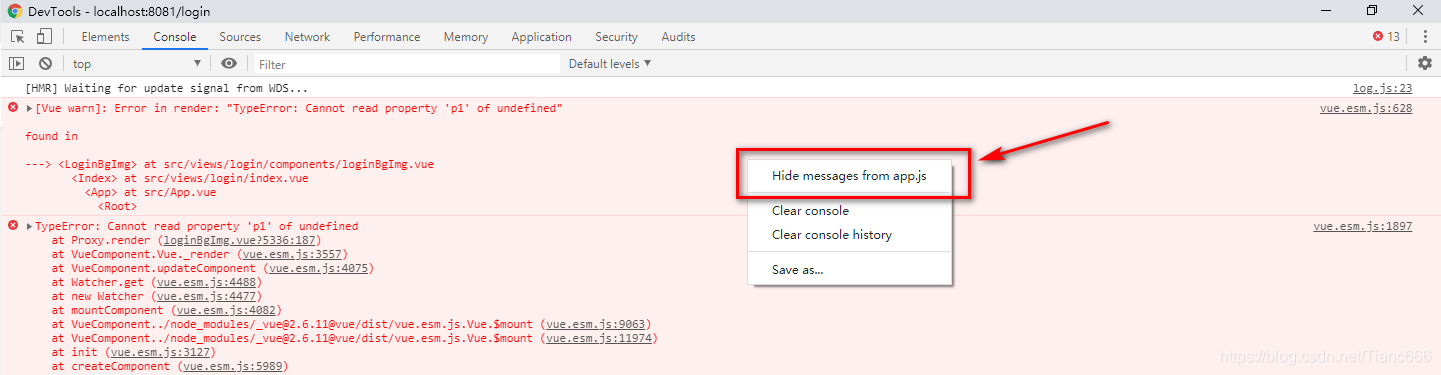Choose Save as... in context menu
Screen dimensions: 1441x375
tap(849, 269)
